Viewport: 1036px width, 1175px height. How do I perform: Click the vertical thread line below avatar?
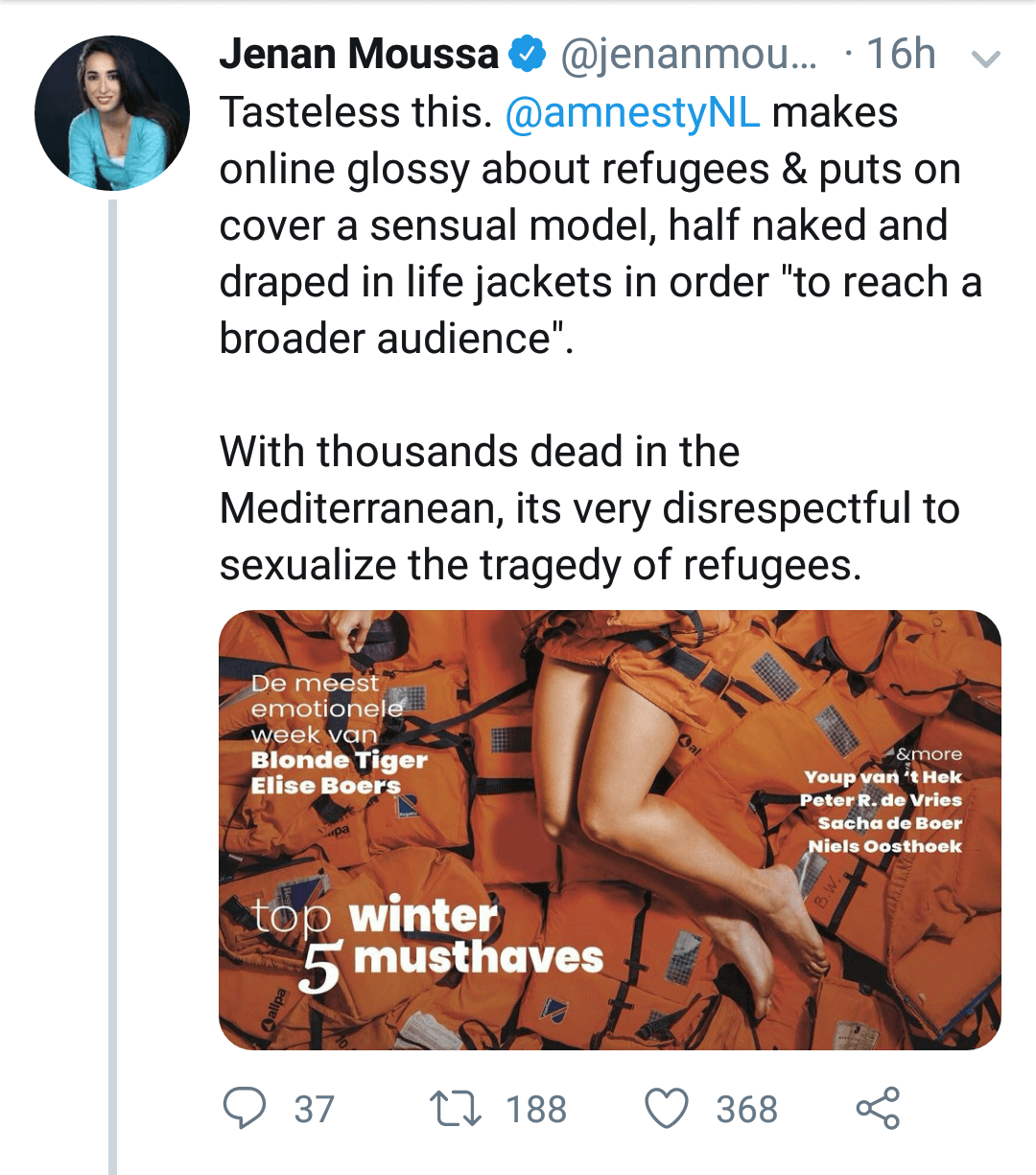[x=112, y=671]
